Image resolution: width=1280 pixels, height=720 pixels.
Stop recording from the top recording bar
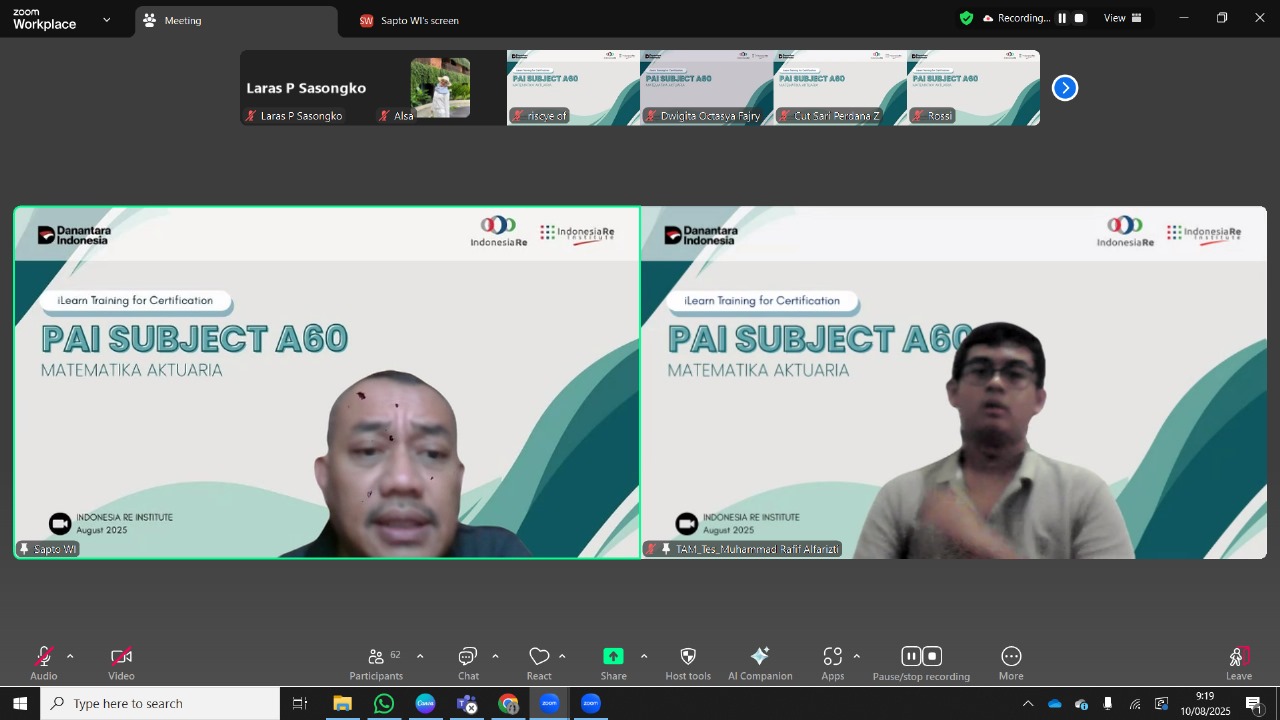(x=1079, y=18)
